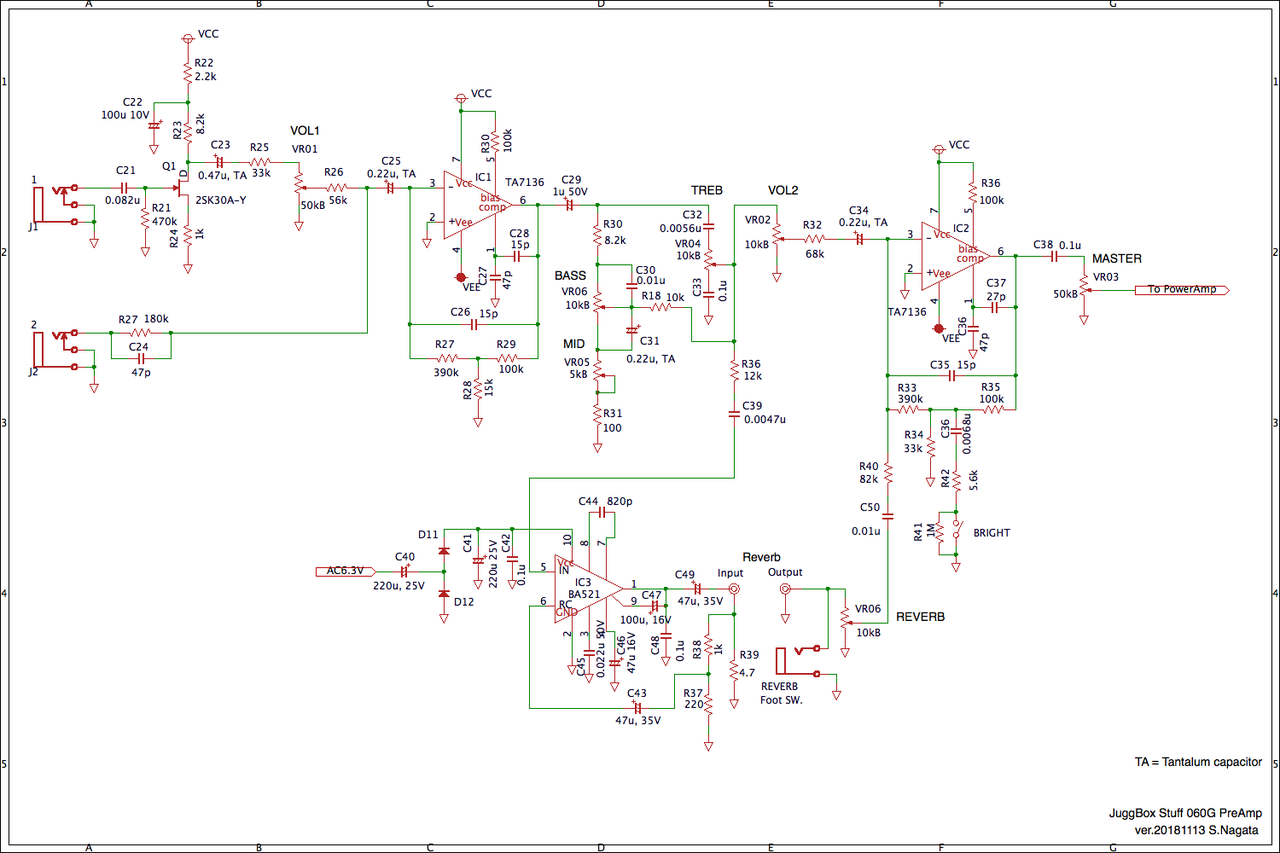Click the J1 input jack symbol

55,205
